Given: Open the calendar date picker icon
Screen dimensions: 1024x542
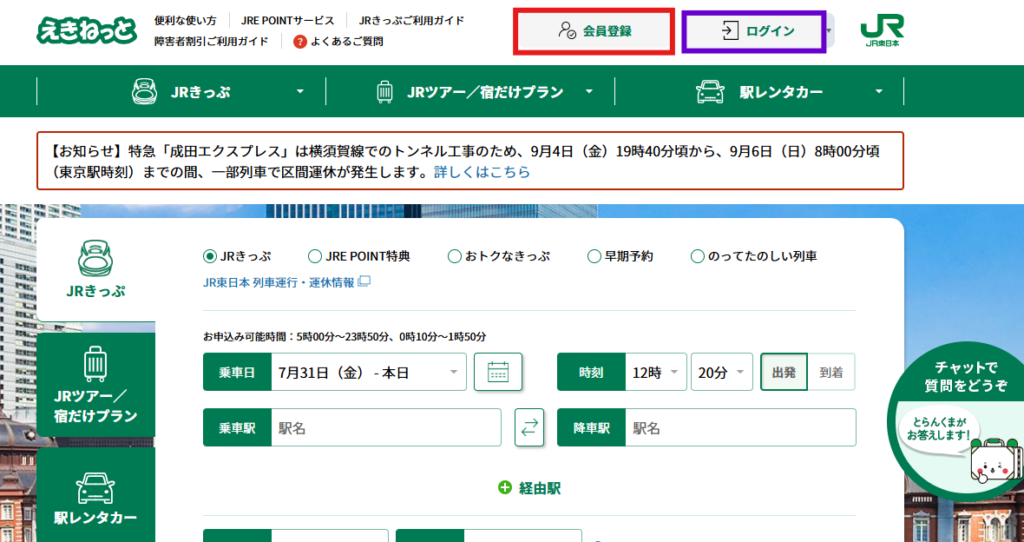Looking at the screenshot, I should [x=498, y=372].
